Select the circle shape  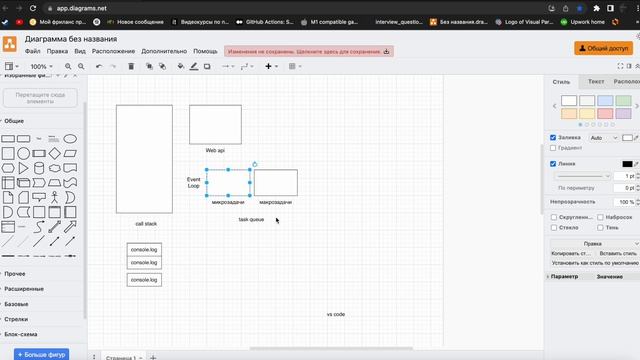pyautogui.click(x=23, y=153)
